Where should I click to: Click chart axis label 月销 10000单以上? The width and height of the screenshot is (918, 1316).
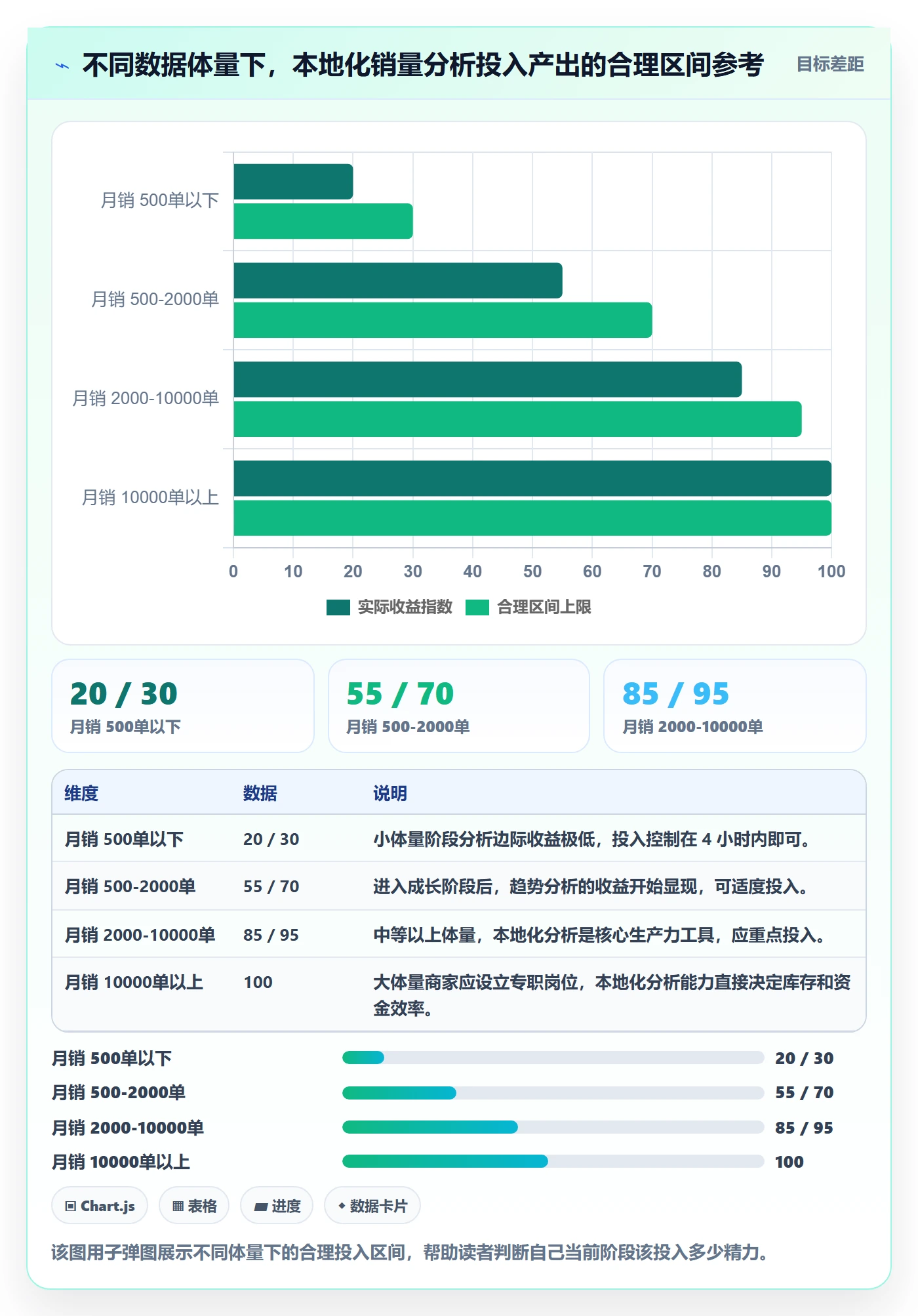(x=150, y=497)
